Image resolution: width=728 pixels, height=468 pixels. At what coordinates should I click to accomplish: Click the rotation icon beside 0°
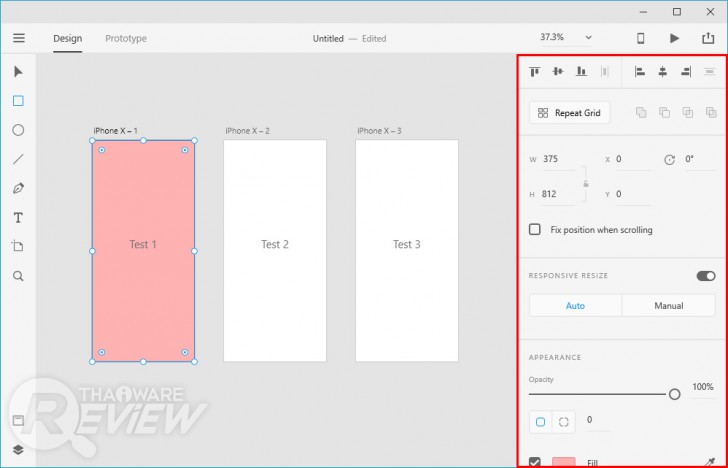coord(669,160)
